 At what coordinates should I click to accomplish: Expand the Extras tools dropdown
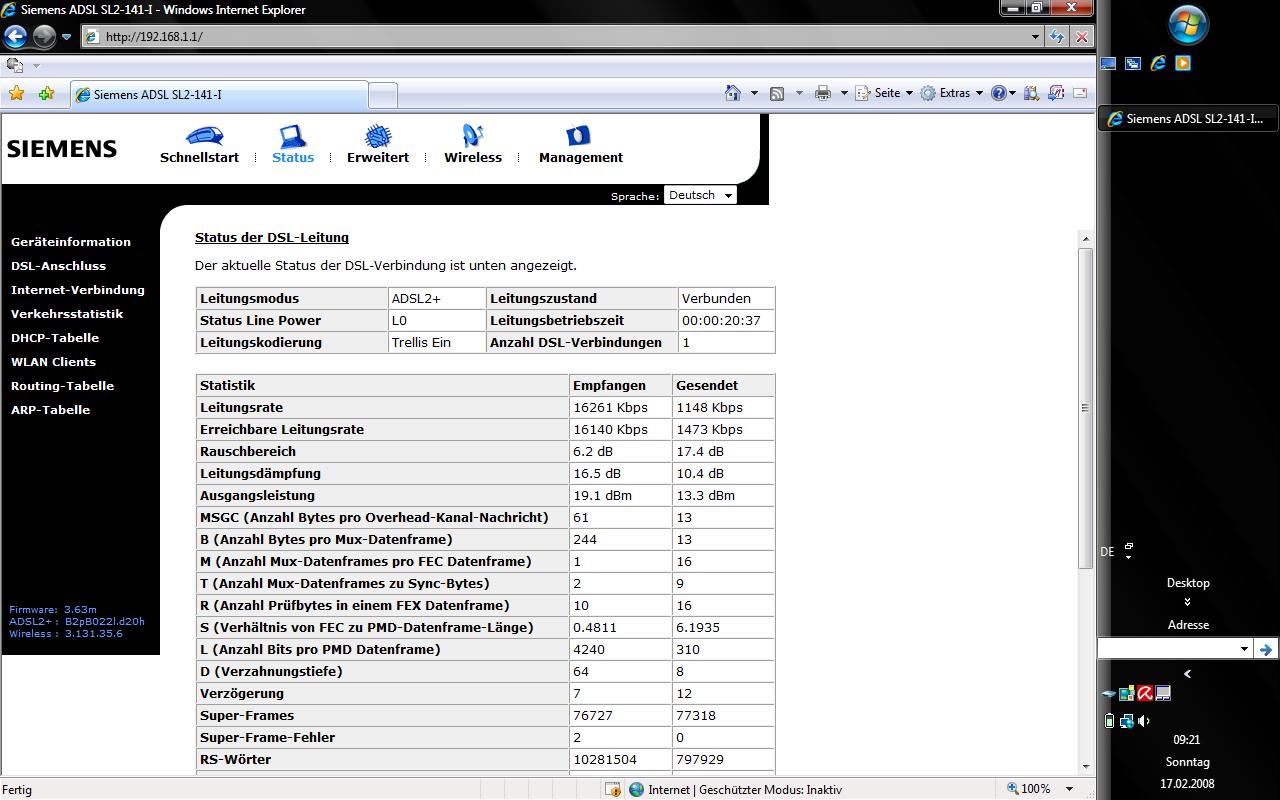[x=953, y=93]
